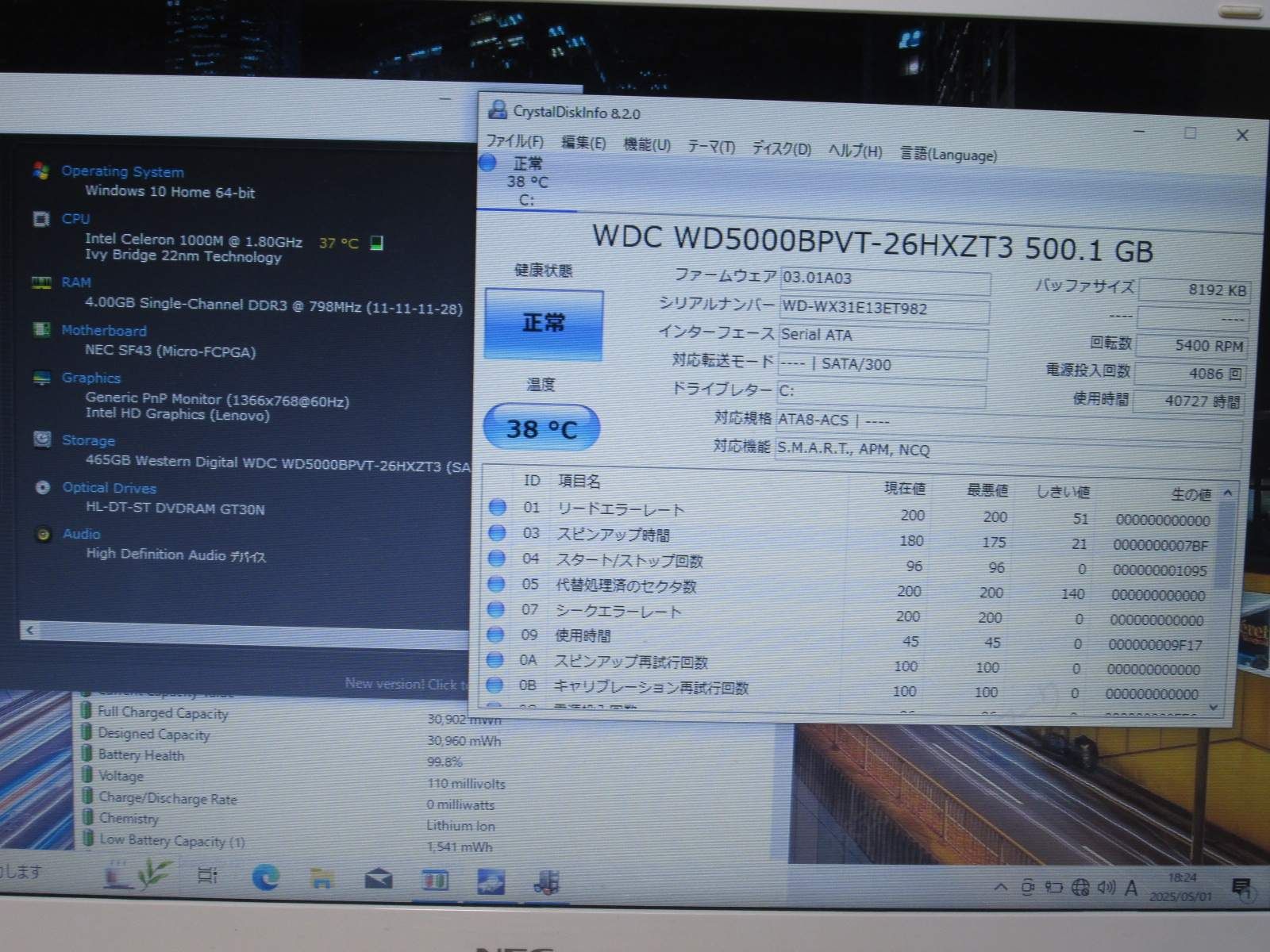Select the Motherboard category in Speccy
Viewport: 1270px width, 952px height.
[x=103, y=330]
